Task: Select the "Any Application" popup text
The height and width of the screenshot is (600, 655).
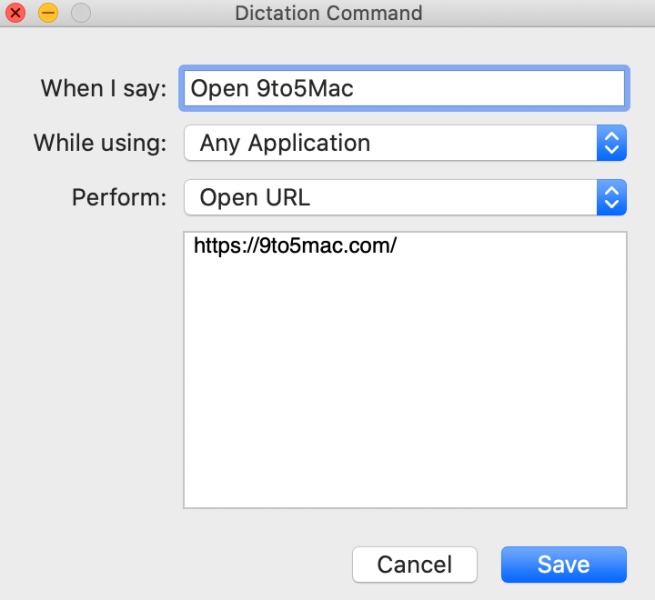Action: pos(285,143)
